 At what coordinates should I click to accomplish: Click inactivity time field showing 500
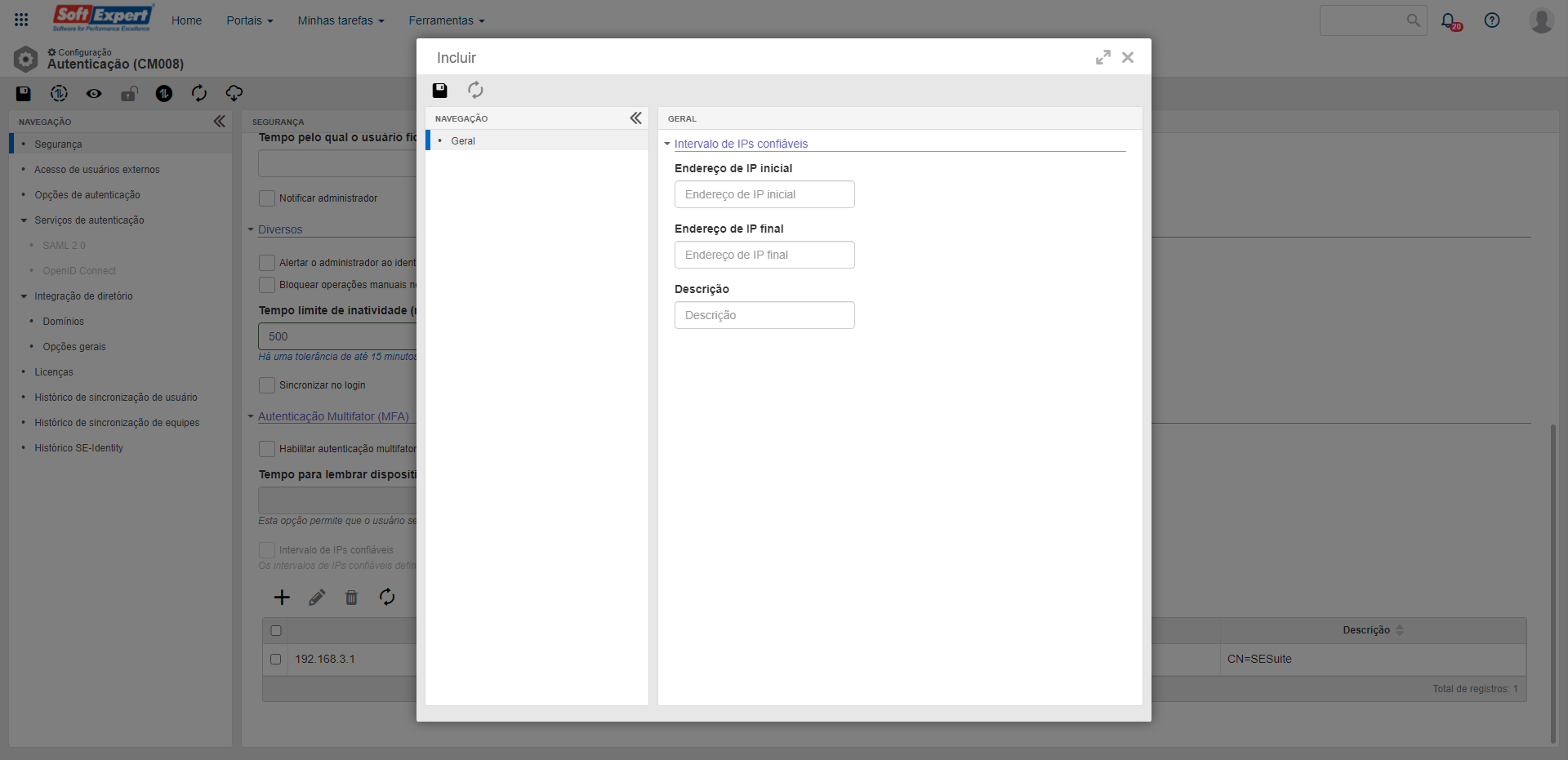click(x=338, y=336)
